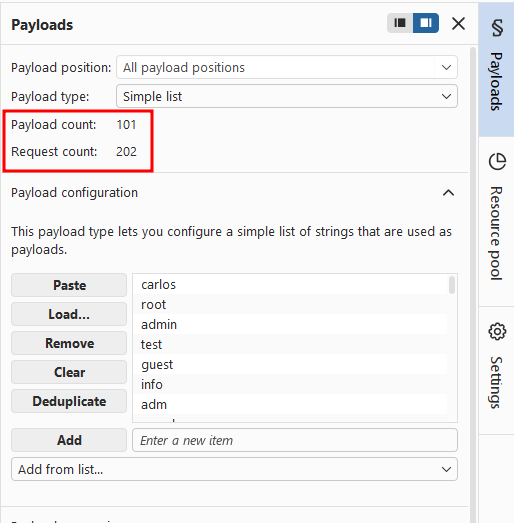The height and width of the screenshot is (523, 514).
Task: Click the Payloads section-sign icon
Action: (x=497, y=28)
